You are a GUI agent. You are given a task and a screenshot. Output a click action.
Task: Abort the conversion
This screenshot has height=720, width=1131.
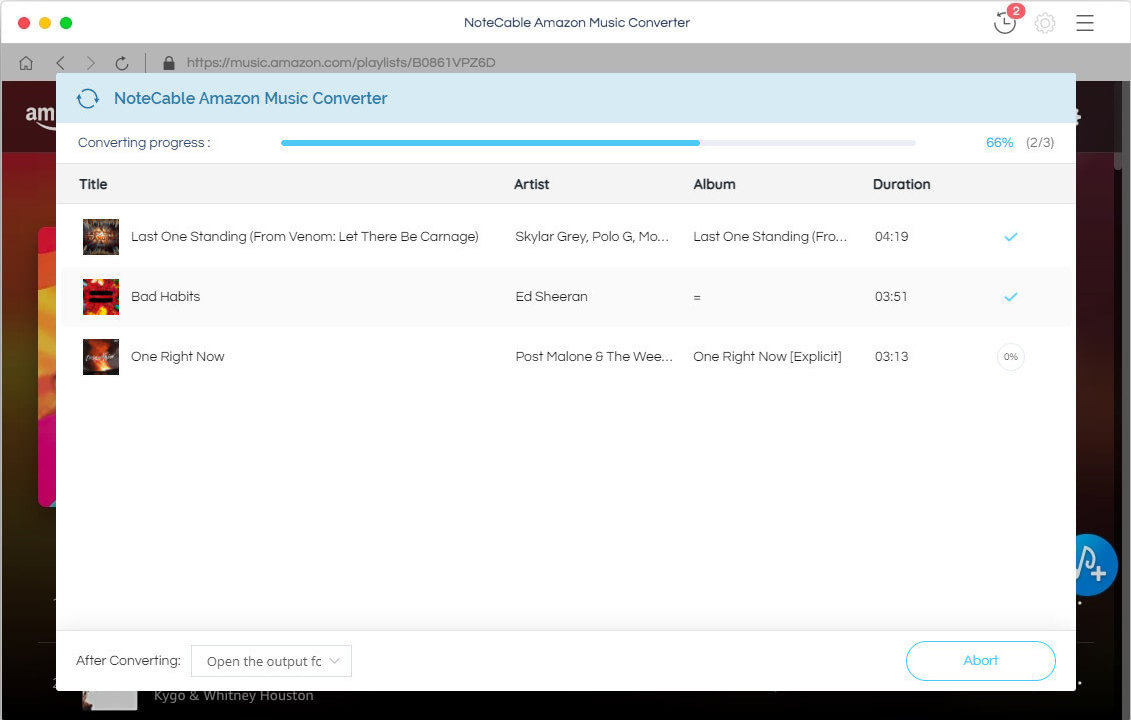click(x=980, y=661)
